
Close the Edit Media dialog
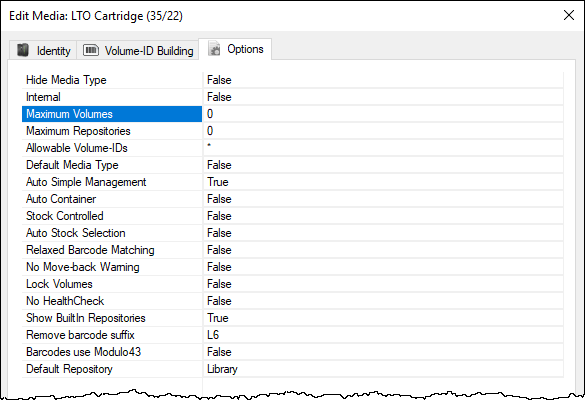pos(569,15)
